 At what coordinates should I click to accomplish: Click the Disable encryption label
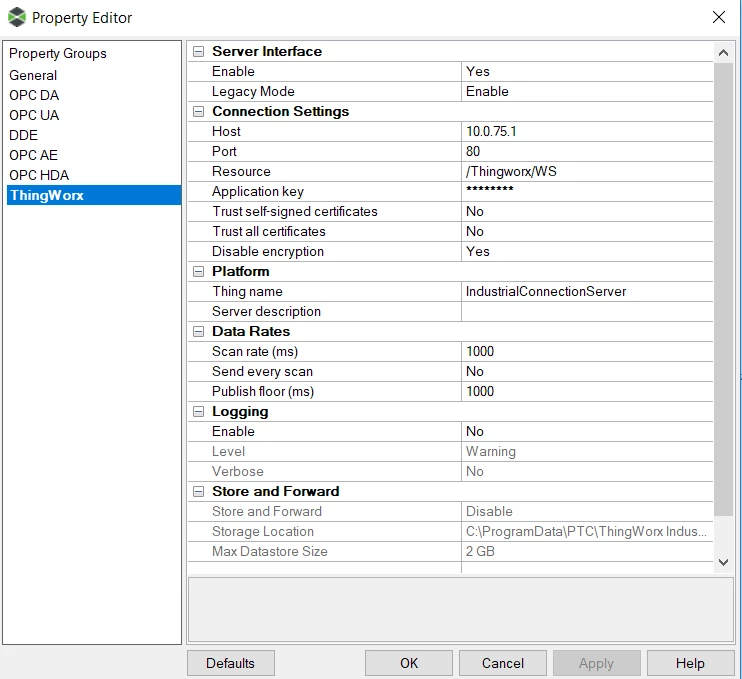(x=267, y=251)
